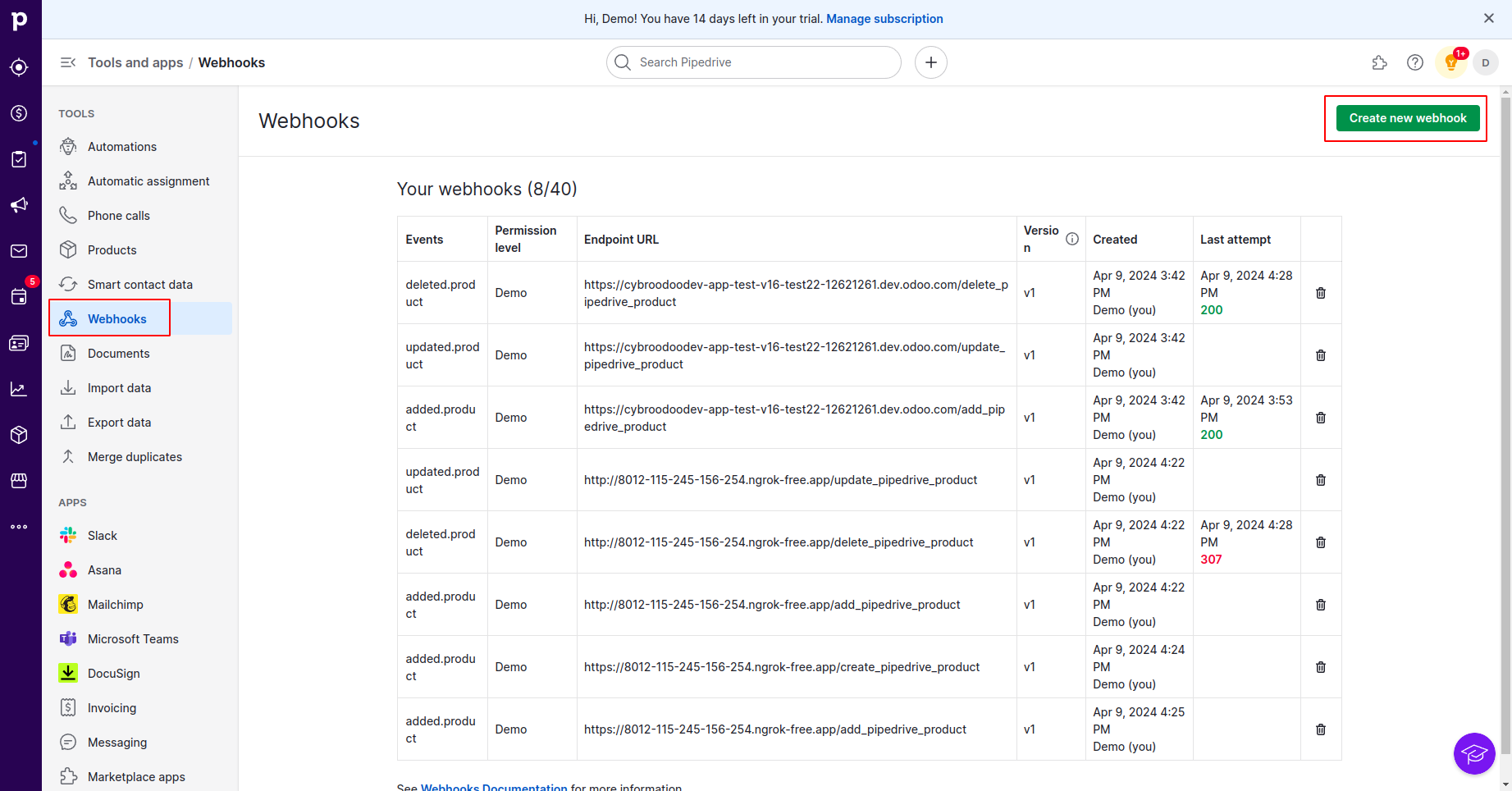Open Sales Assistant lightbulb notifications
The image size is (1512, 791).
point(1451,62)
